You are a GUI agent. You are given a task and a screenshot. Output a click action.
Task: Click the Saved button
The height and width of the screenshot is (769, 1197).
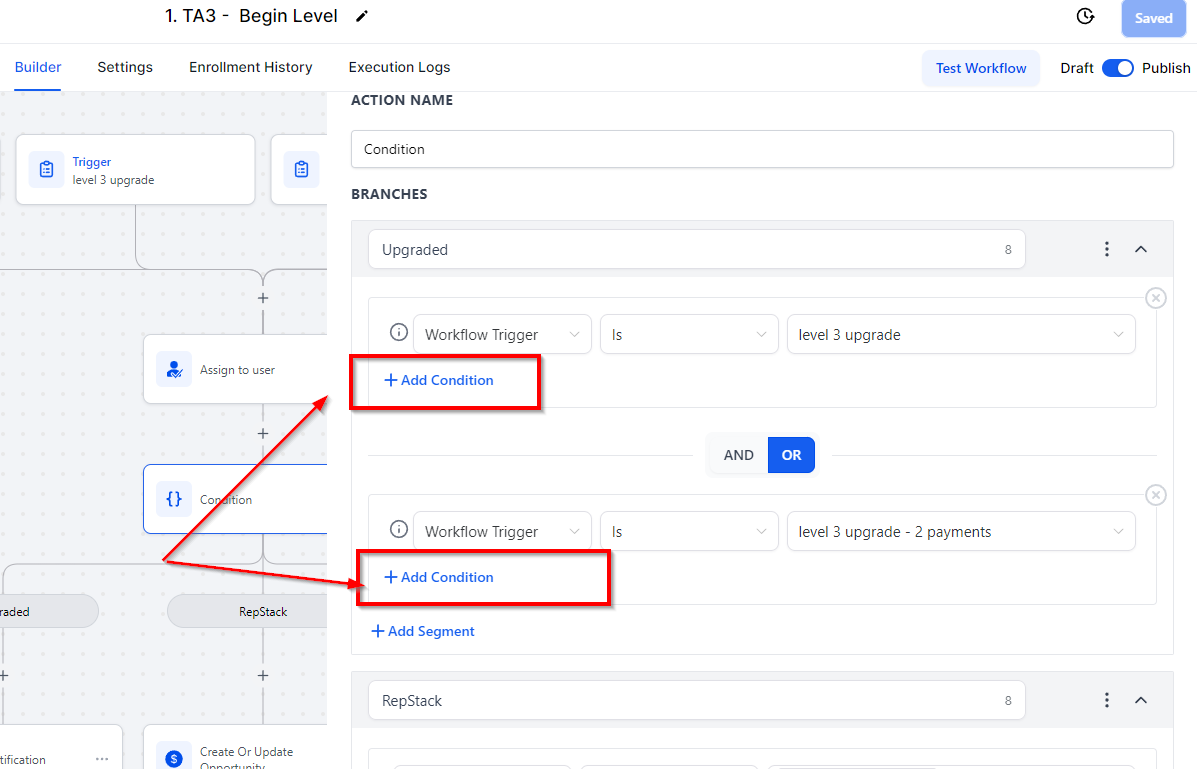1153,18
